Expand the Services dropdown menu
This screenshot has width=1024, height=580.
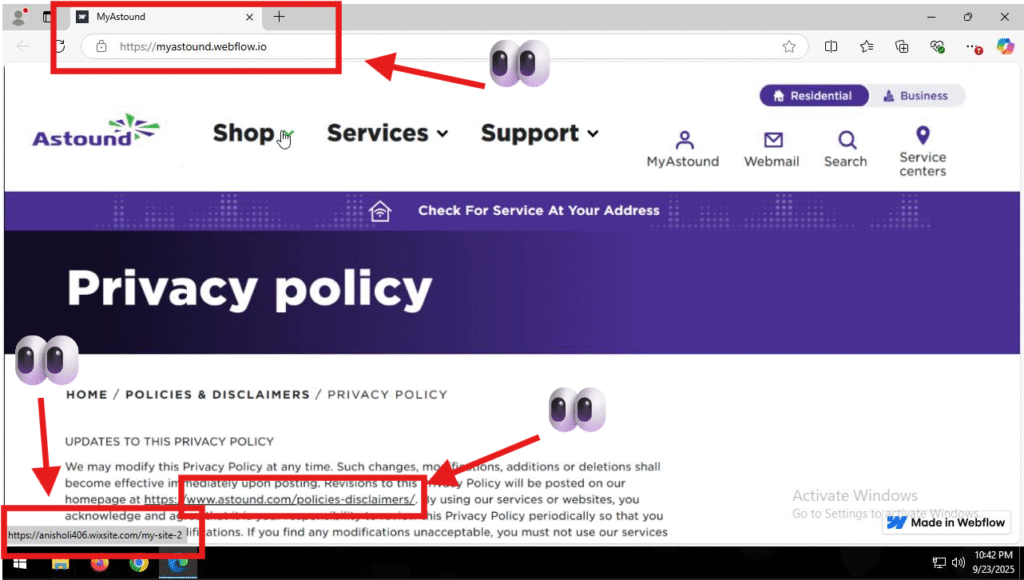(x=387, y=133)
